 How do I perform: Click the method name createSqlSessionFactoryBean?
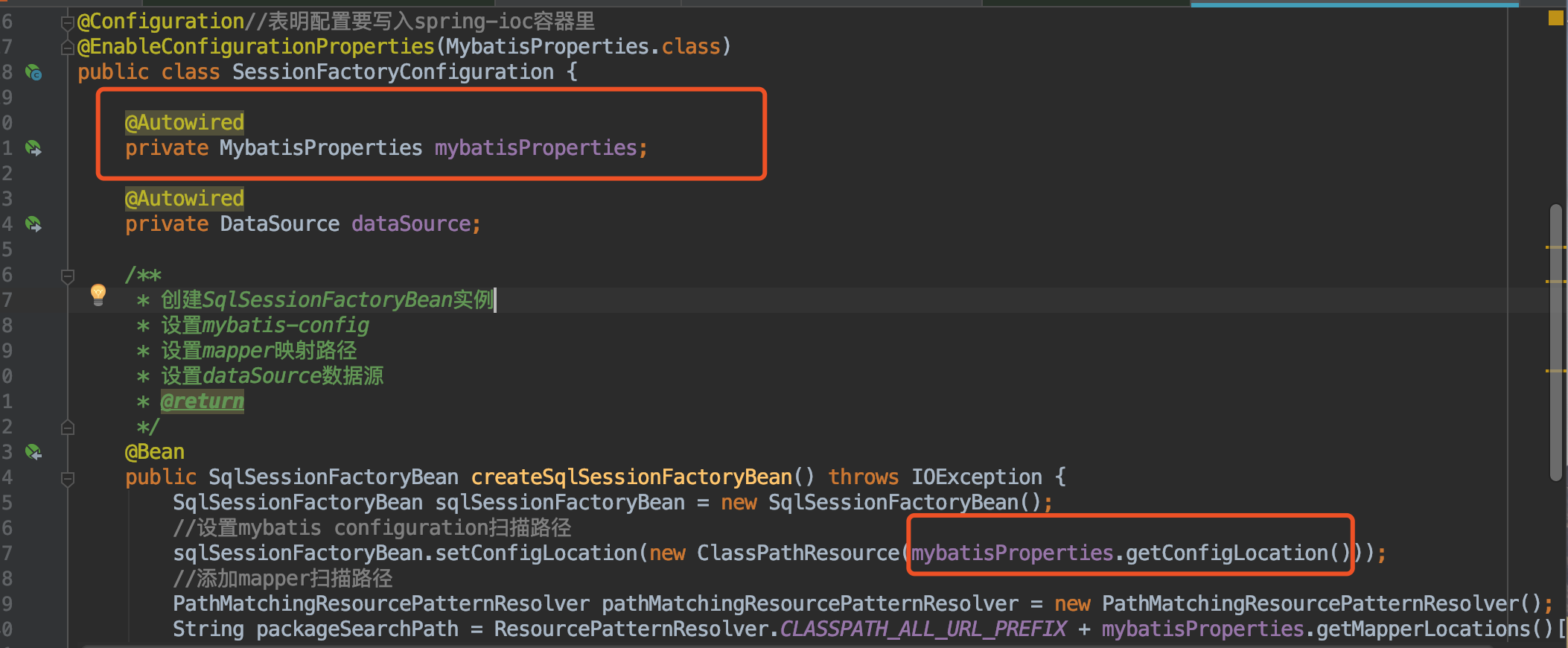click(631, 477)
